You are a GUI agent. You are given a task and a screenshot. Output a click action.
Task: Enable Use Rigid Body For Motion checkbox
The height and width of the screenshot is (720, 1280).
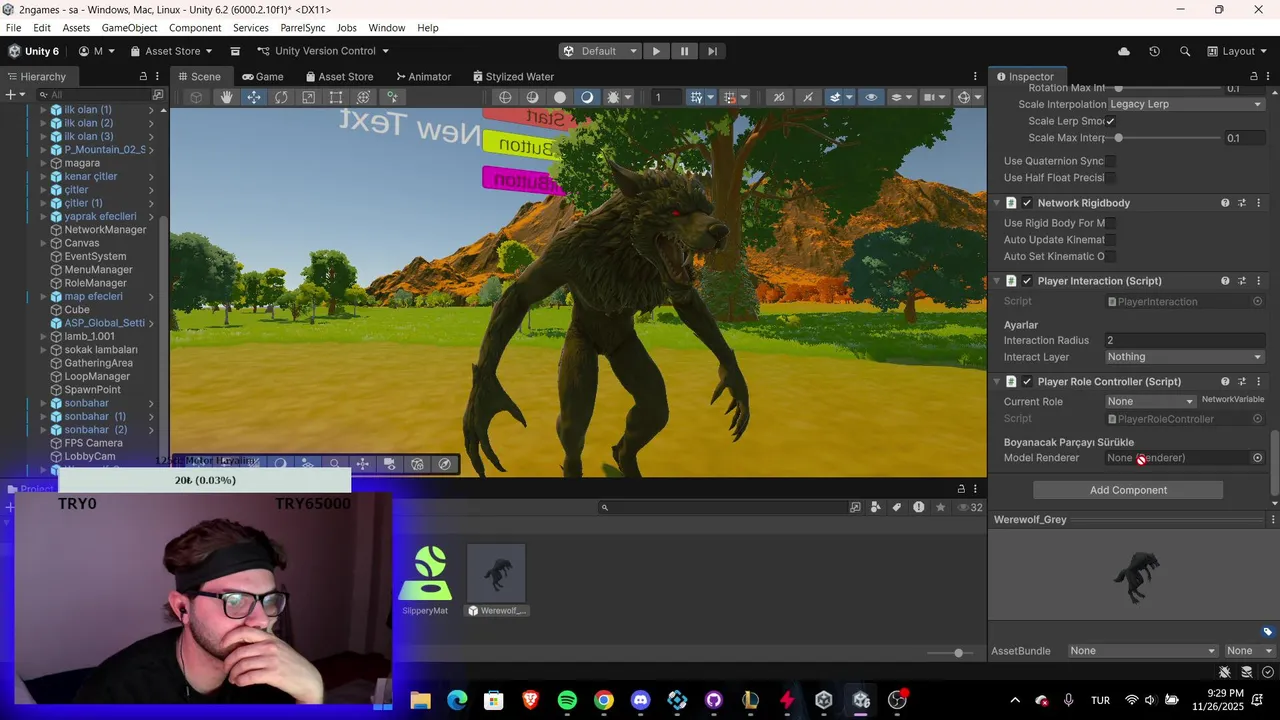[x=1110, y=223]
